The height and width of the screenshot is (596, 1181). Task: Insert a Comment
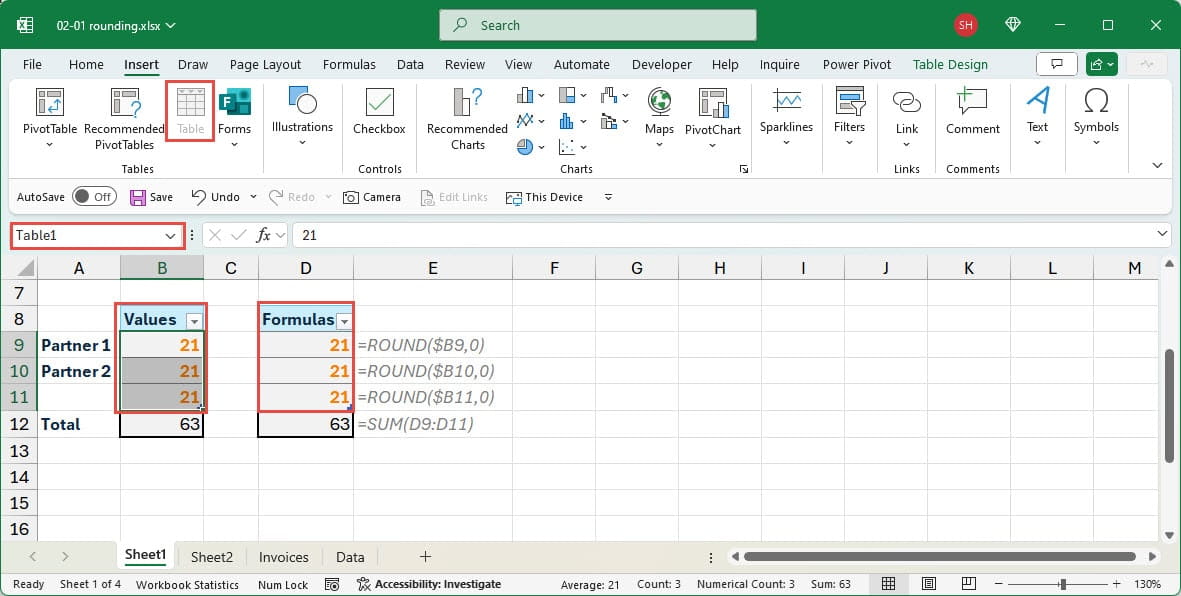coord(972,104)
